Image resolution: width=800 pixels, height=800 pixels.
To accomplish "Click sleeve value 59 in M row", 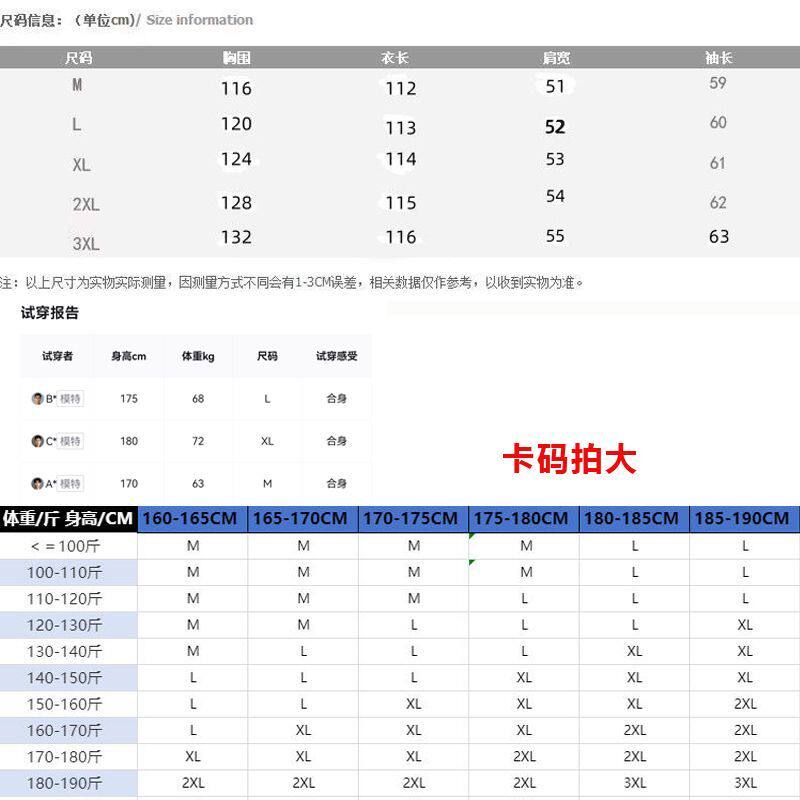I will pos(718,83).
